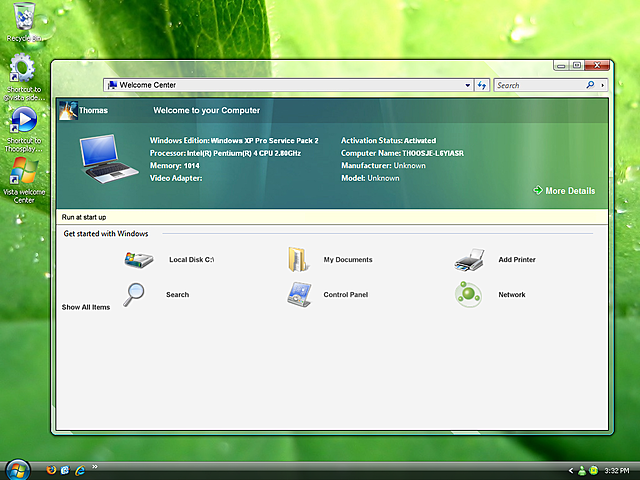Open the Start menu orb
The image size is (640, 480).
[18, 469]
